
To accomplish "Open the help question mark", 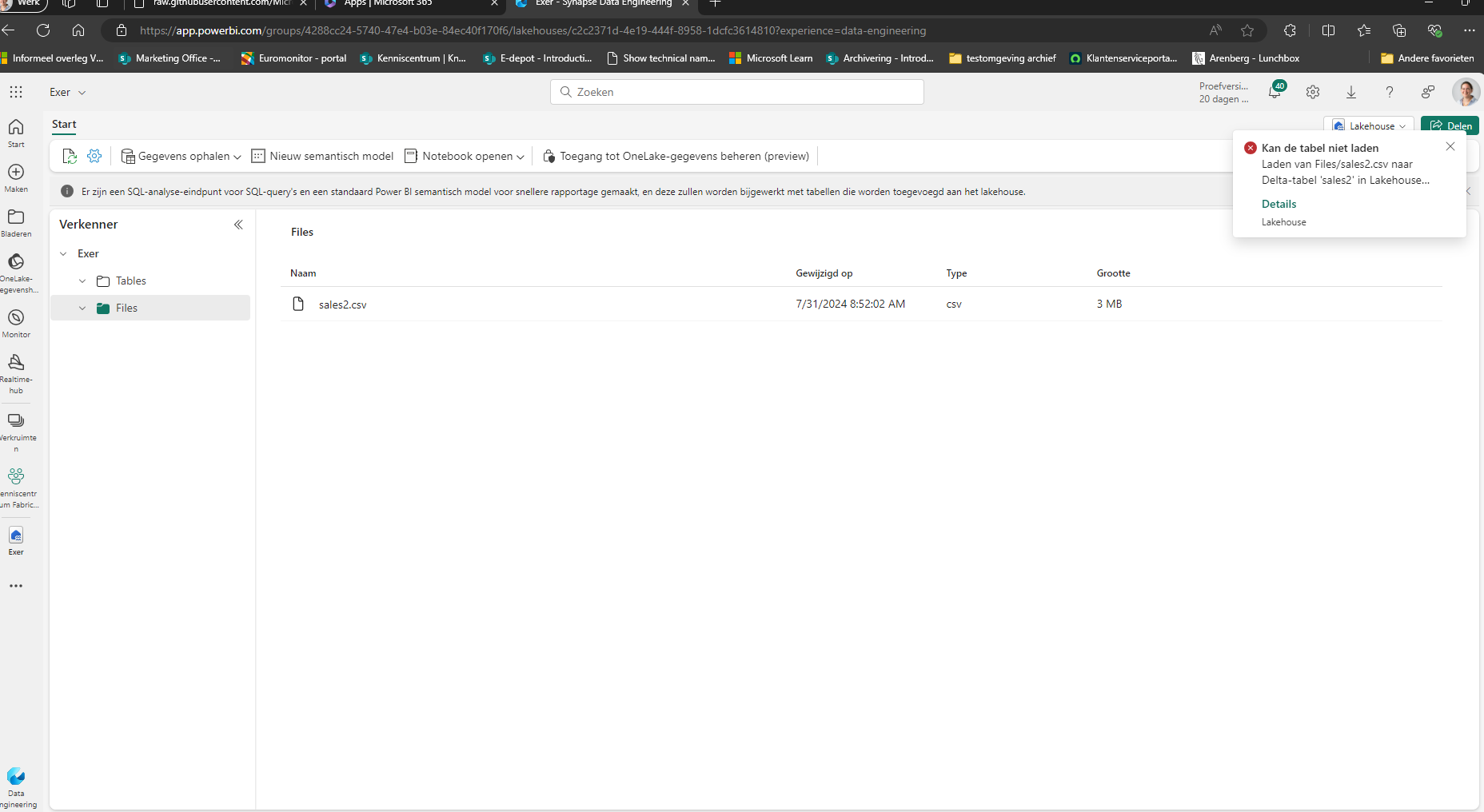I will (x=1390, y=92).
